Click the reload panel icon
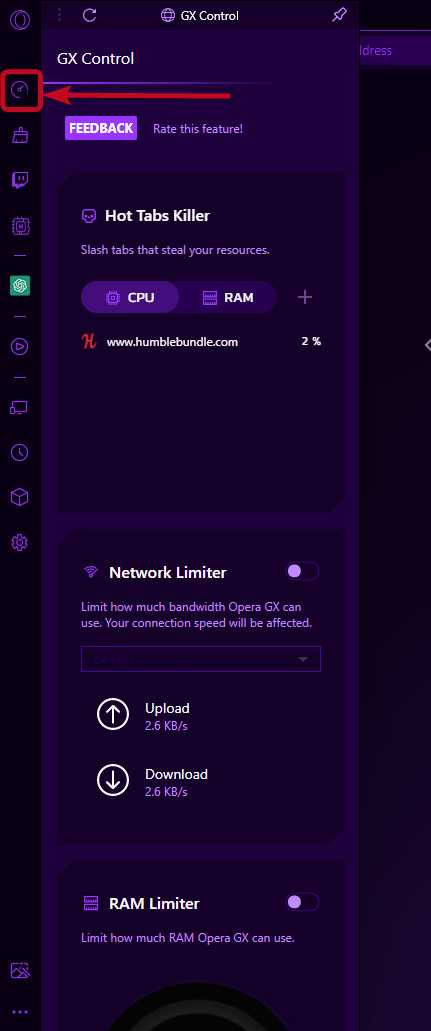This screenshot has height=1031, width=431. [x=90, y=15]
